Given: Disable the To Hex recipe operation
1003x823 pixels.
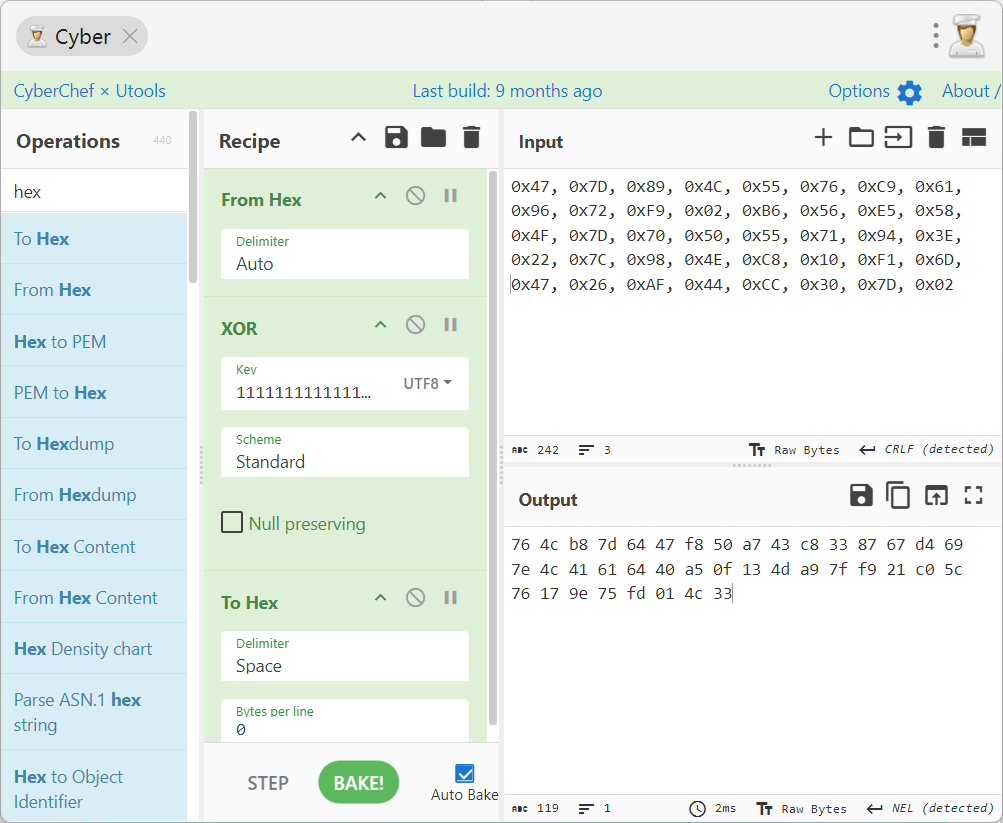Looking at the screenshot, I should (415, 598).
